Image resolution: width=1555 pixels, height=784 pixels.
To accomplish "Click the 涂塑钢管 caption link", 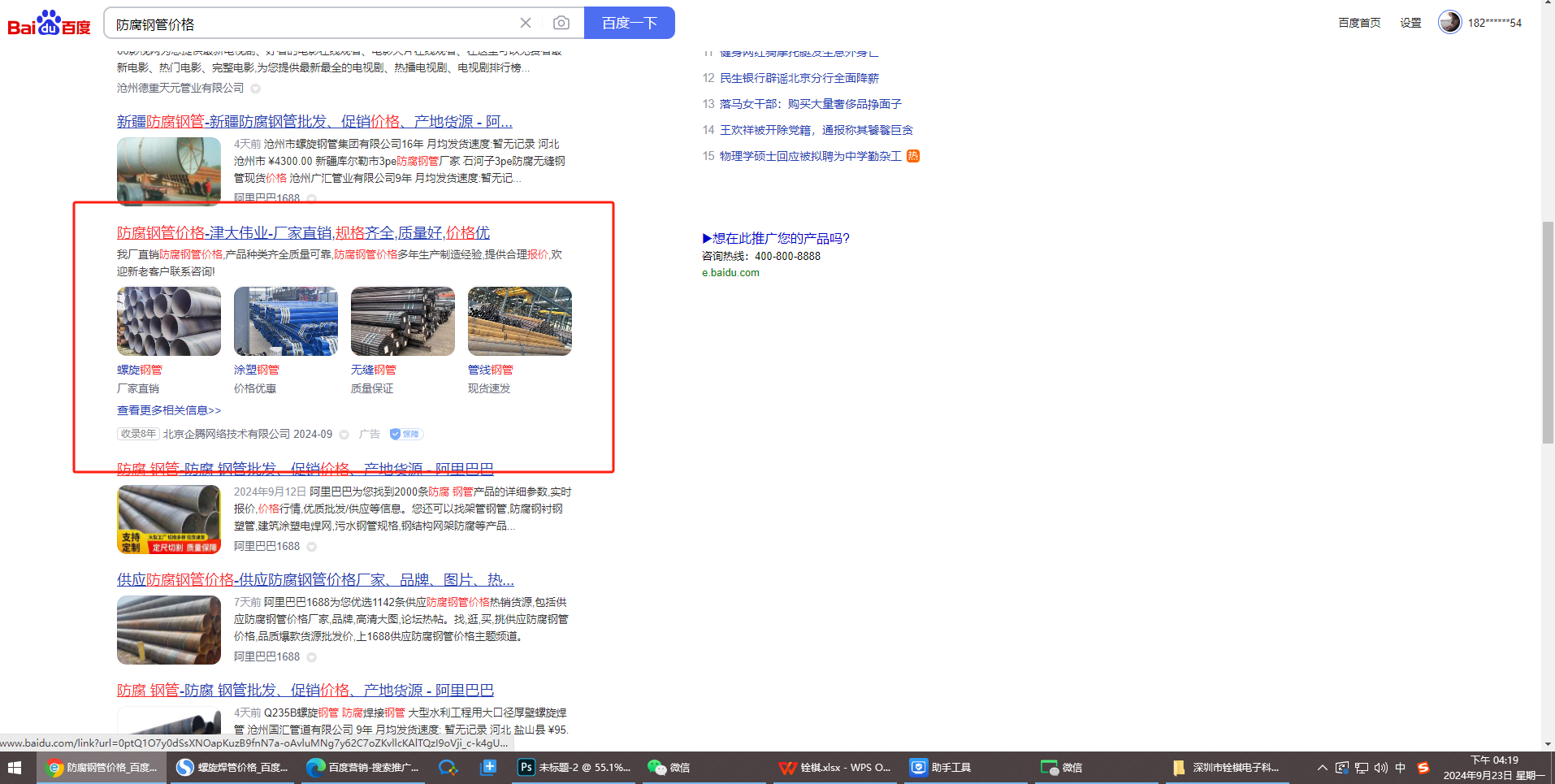I will 257,370.
